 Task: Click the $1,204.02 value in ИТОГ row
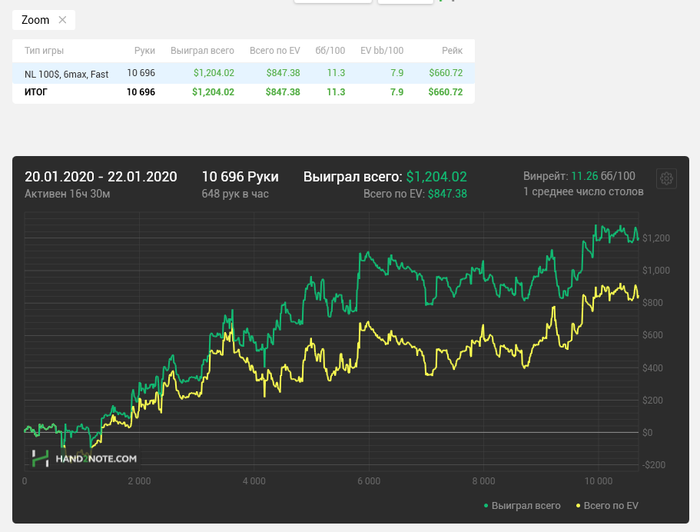click(x=213, y=92)
